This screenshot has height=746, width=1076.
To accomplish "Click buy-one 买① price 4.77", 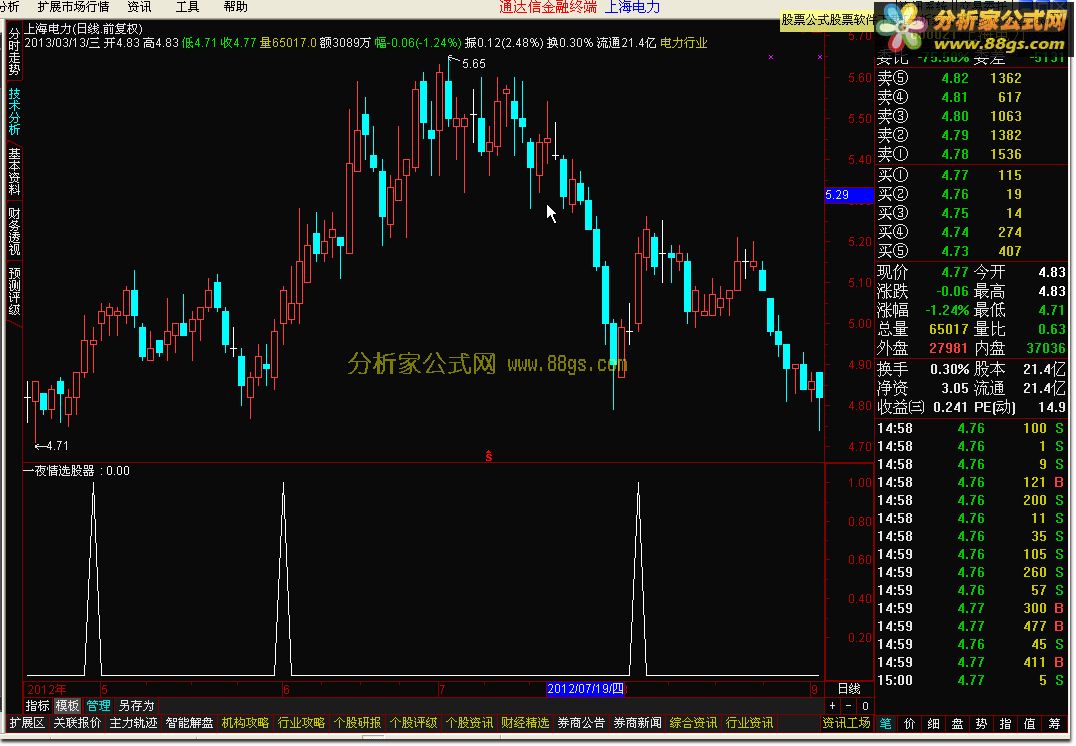I will pyautogui.click(x=955, y=176).
